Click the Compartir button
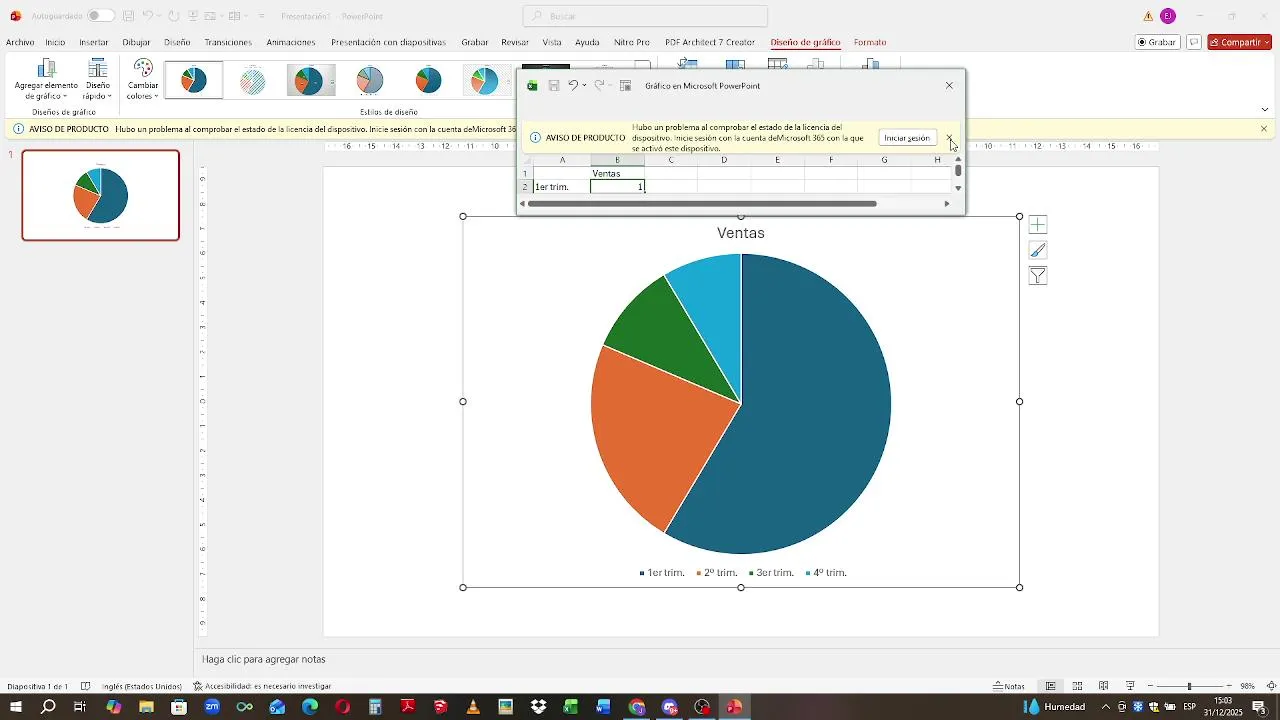 (x=1239, y=42)
